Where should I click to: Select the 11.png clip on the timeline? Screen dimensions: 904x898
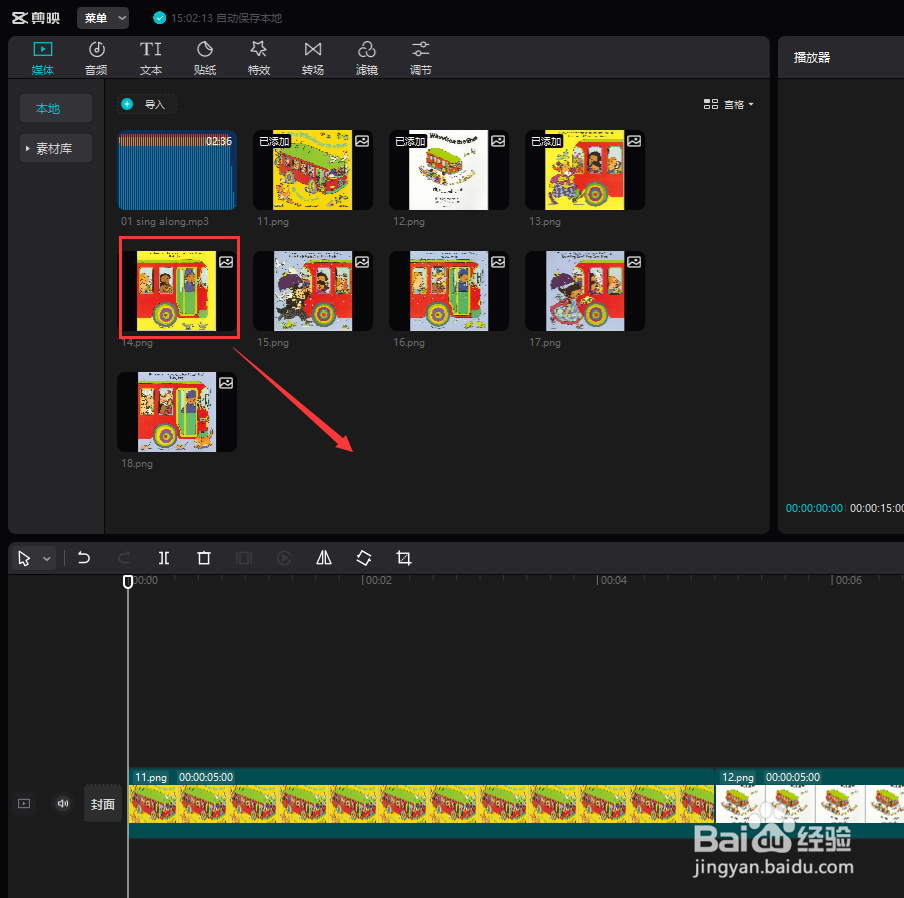click(421, 803)
